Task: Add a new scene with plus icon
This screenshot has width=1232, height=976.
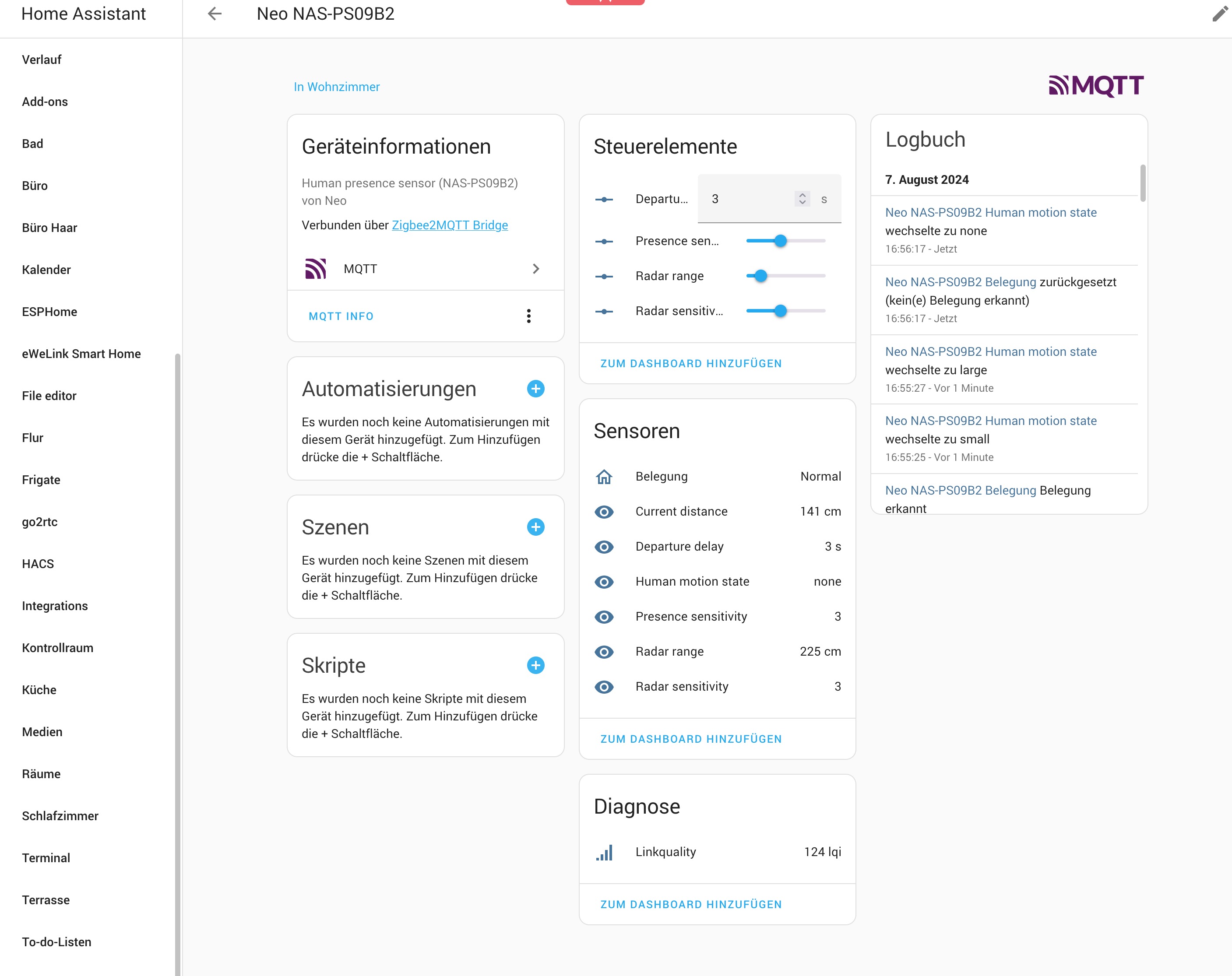Action: coord(535,527)
